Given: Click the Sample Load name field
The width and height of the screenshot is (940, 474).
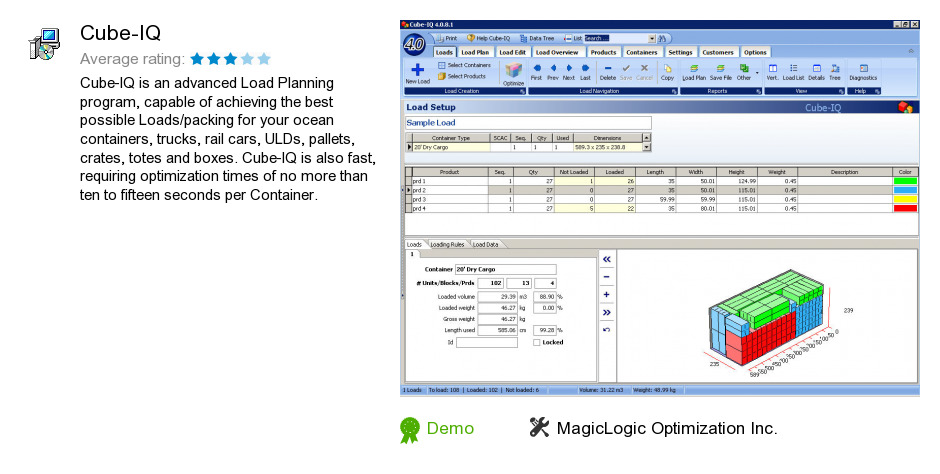Looking at the screenshot, I should 528,123.
